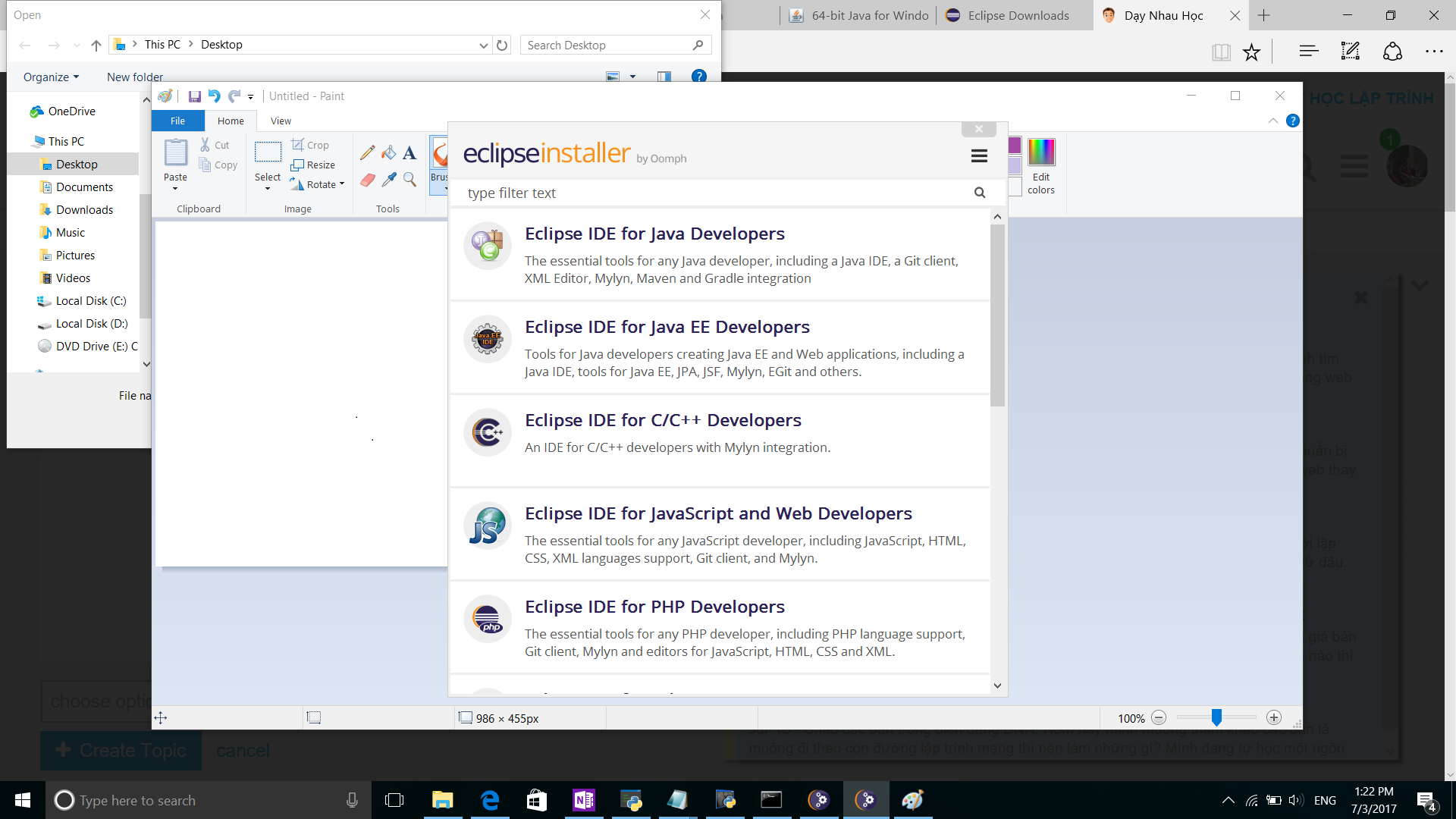Select Eclipse IDE for PHP Developers
1456x819 pixels.
pos(720,628)
